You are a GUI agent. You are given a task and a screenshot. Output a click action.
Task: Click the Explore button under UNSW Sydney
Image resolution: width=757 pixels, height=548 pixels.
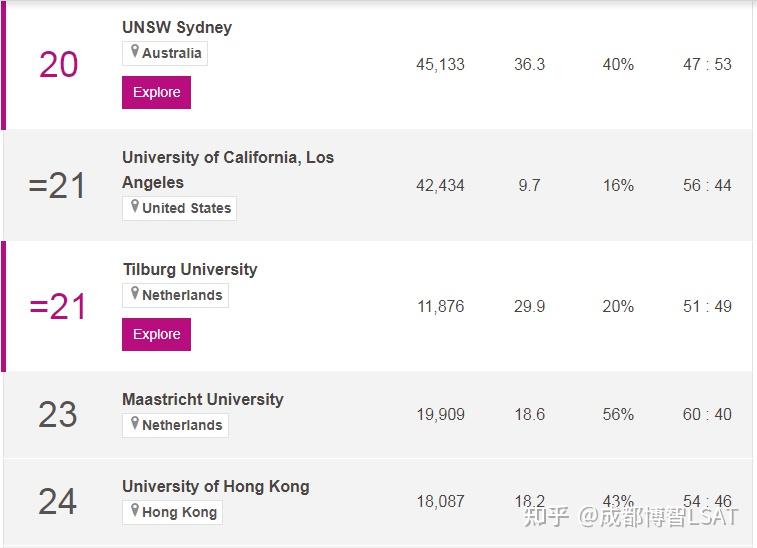click(156, 92)
